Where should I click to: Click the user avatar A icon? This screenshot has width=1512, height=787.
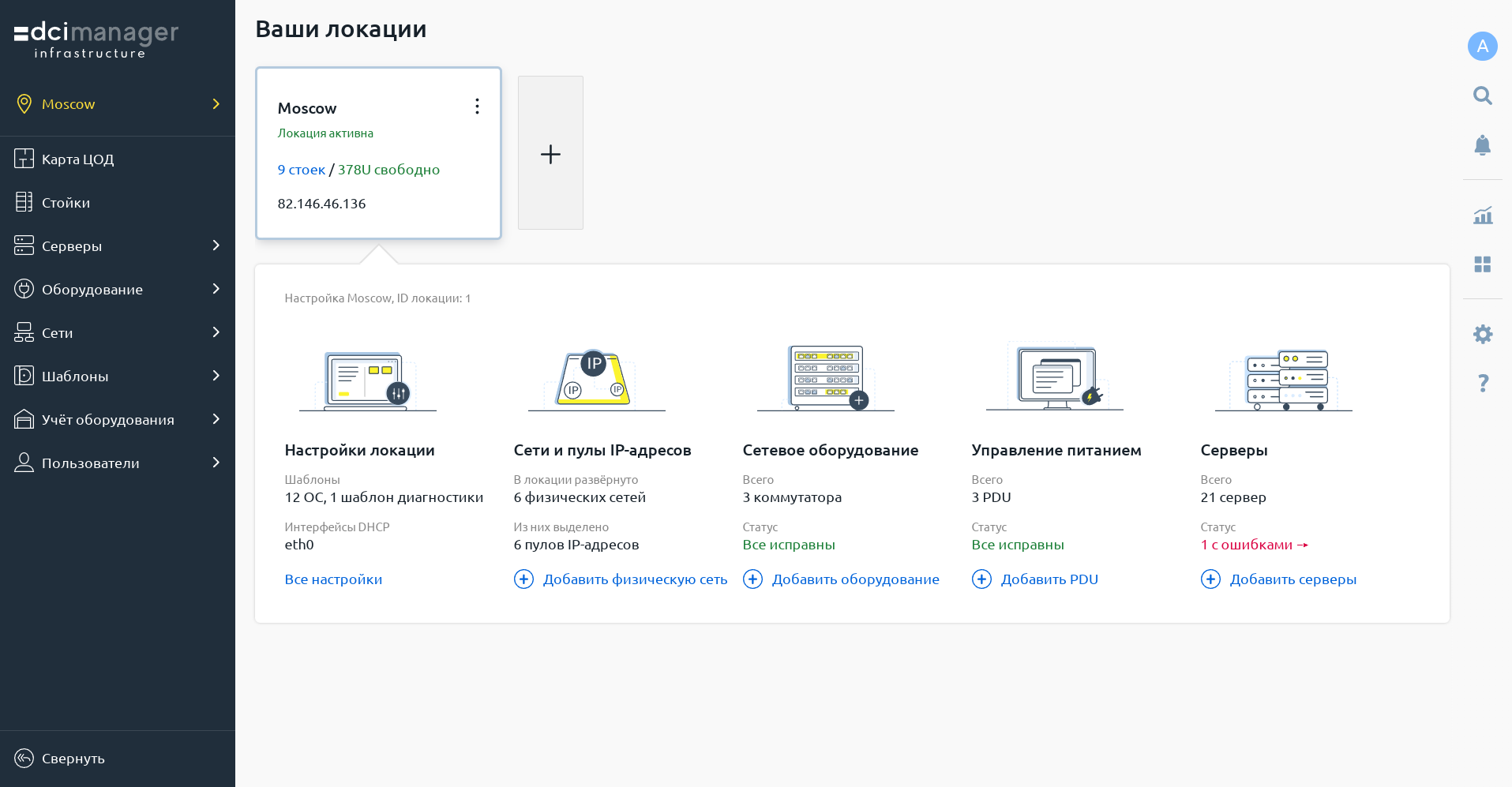[x=1482, y=46]
